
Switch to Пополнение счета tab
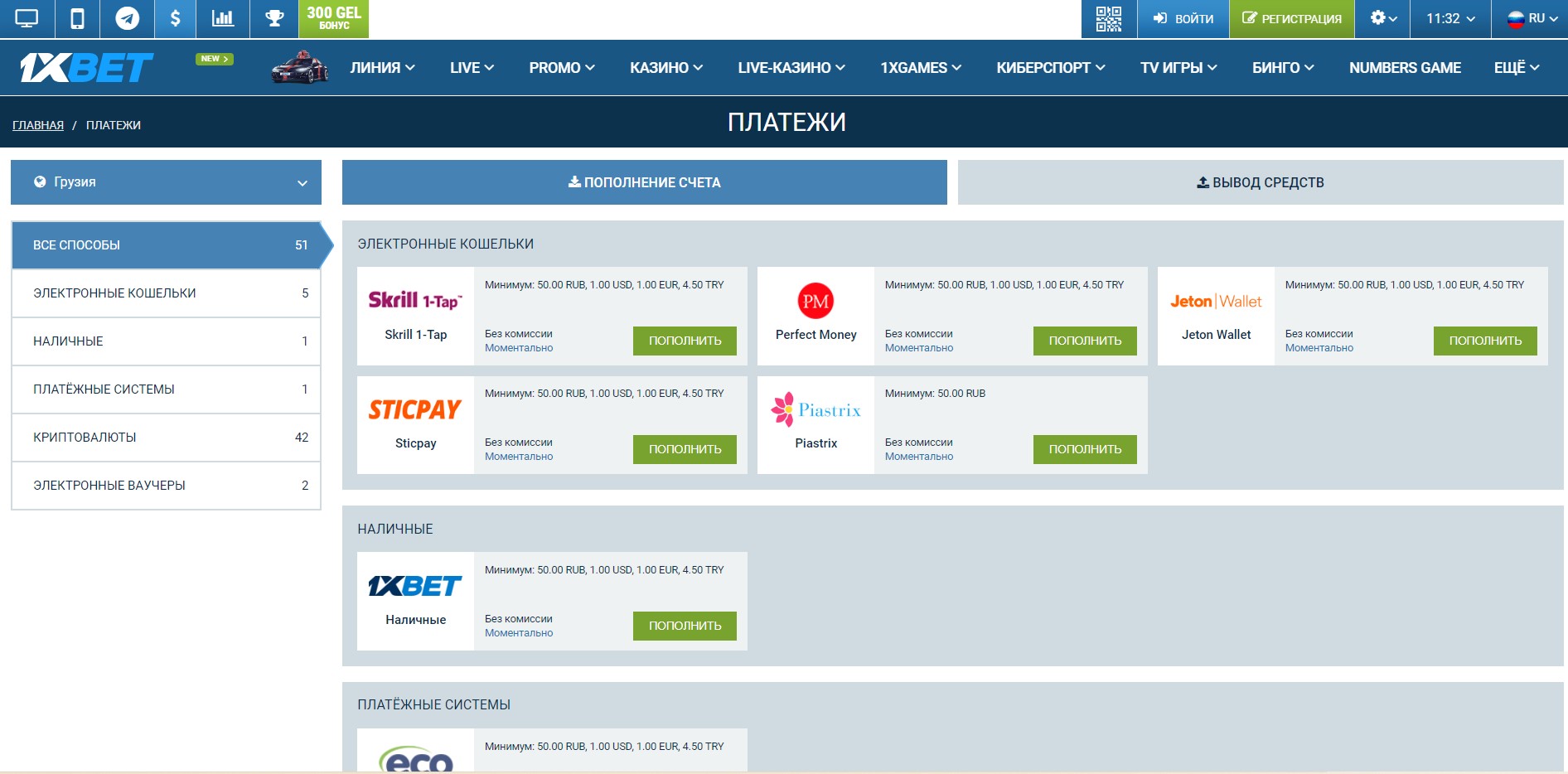pyautogui.click(x=645, y=182)
